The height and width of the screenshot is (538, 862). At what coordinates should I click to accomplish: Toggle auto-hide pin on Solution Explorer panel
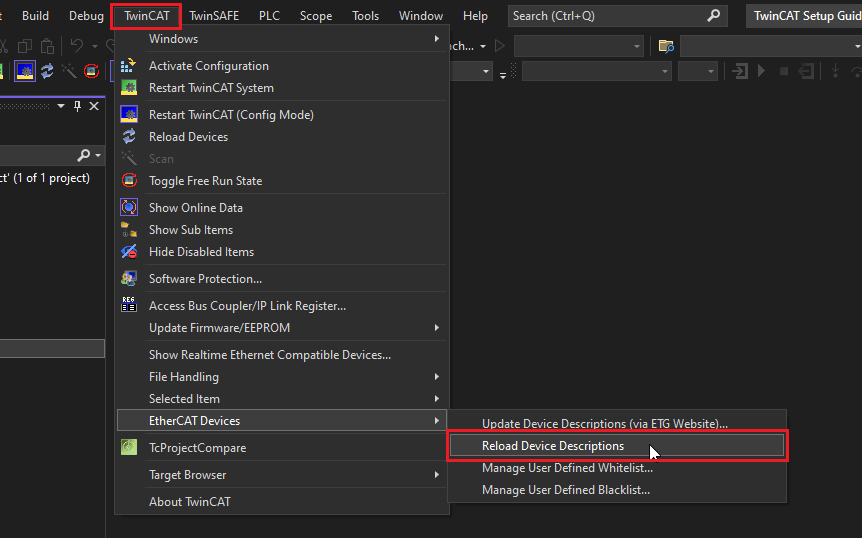[78, 106]
